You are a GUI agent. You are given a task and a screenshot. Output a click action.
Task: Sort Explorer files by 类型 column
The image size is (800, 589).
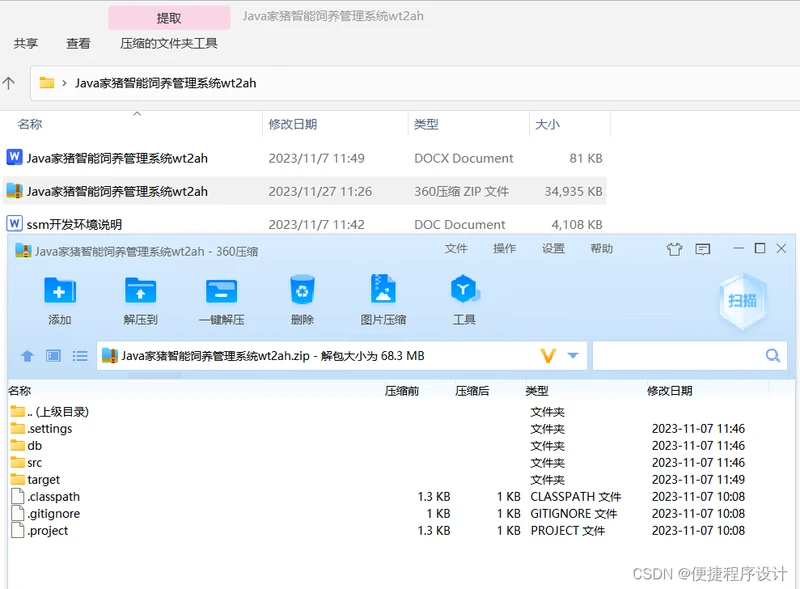(x=426, y=124)
